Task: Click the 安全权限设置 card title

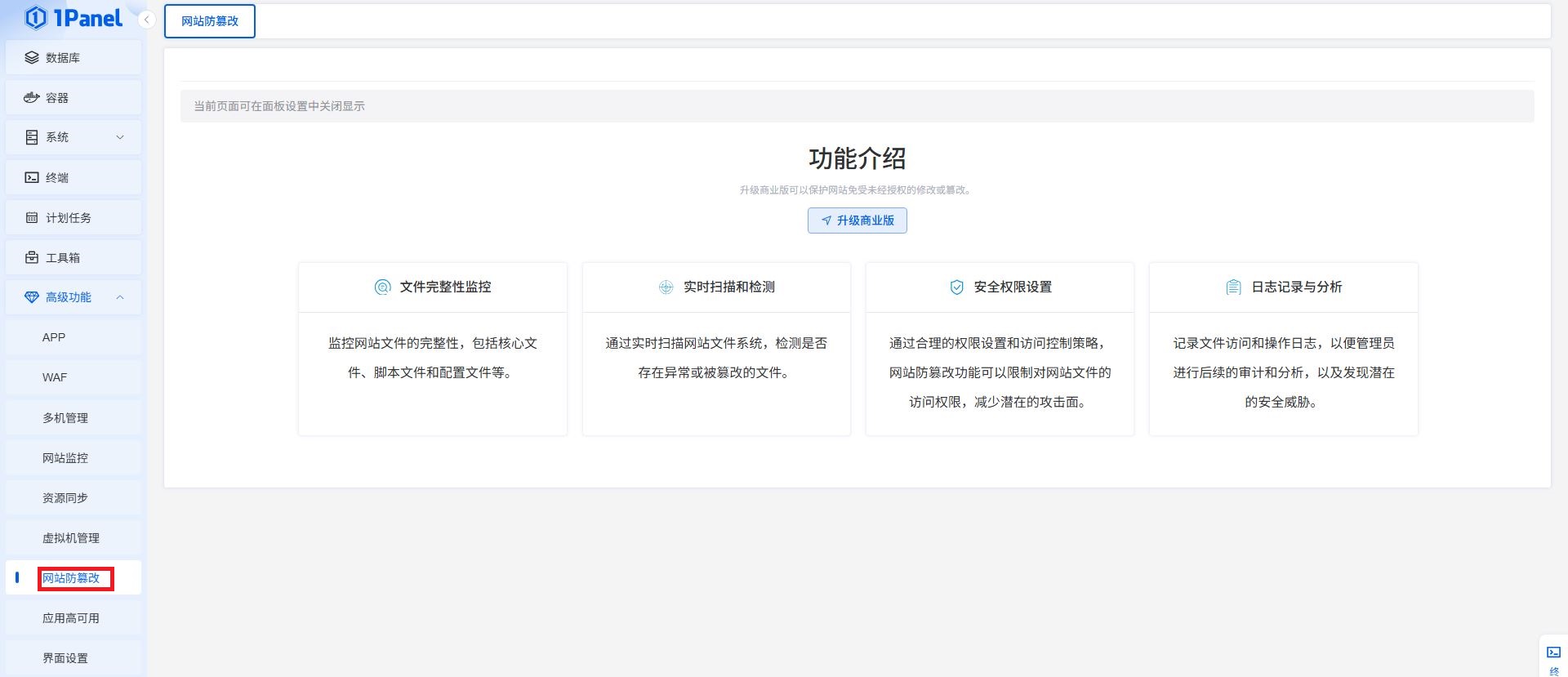Action: click(1013, 287)
